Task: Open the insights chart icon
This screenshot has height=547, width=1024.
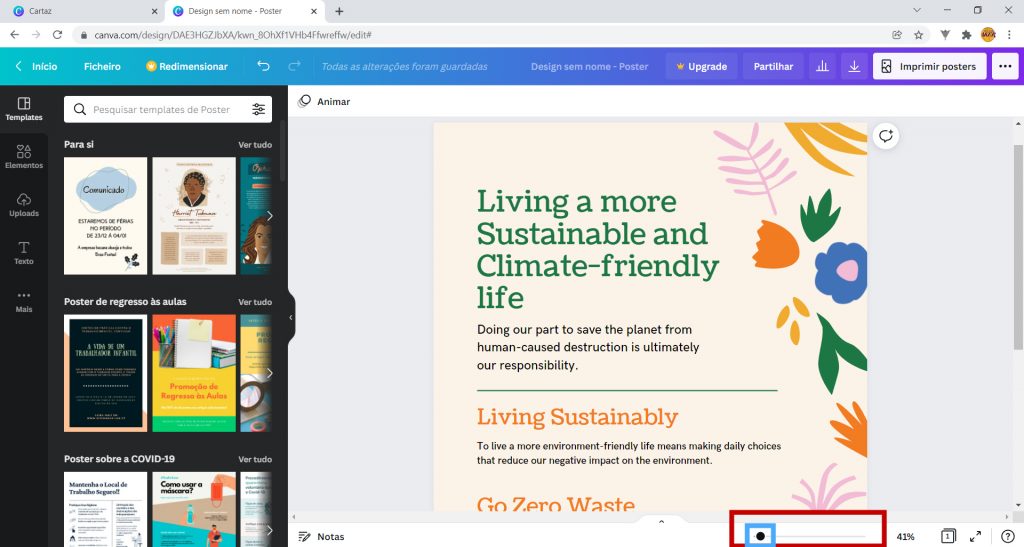Action: [822, 66]
